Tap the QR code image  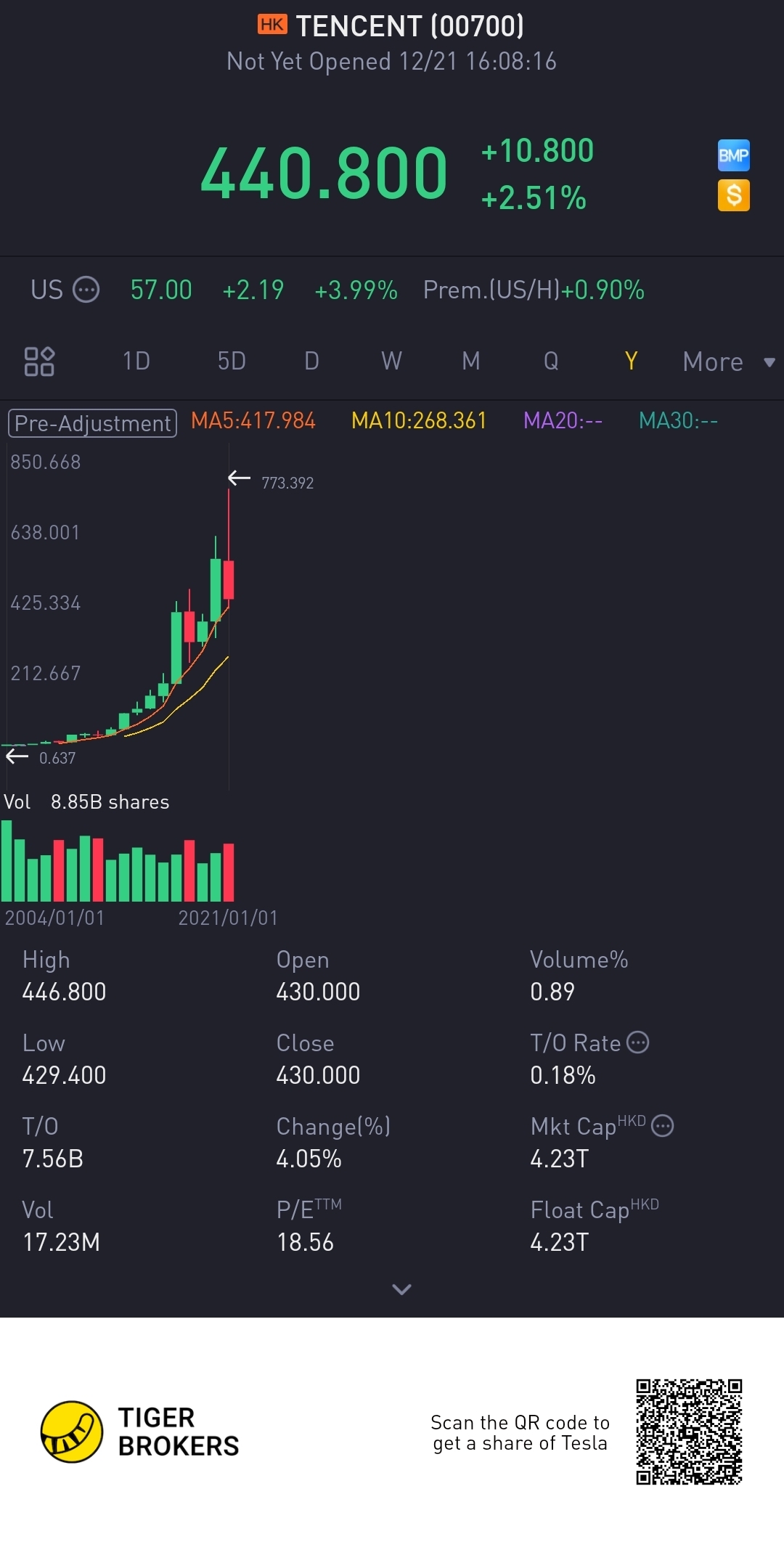click(689, 1432)
